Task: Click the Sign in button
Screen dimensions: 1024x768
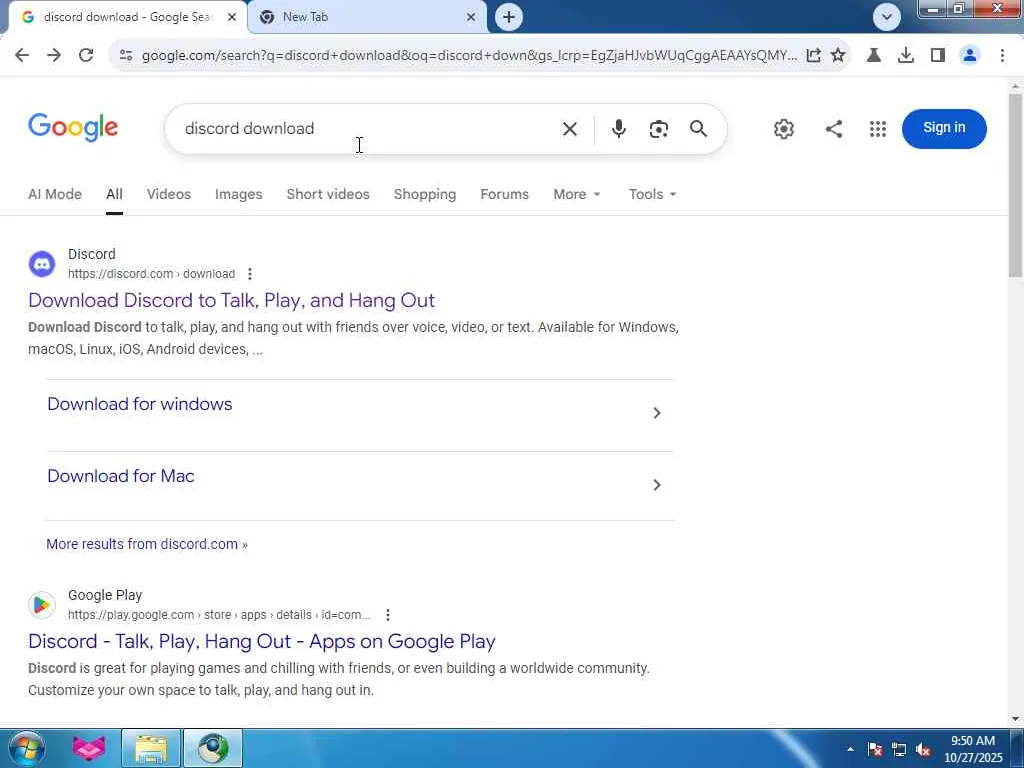Action: [944, 129]
